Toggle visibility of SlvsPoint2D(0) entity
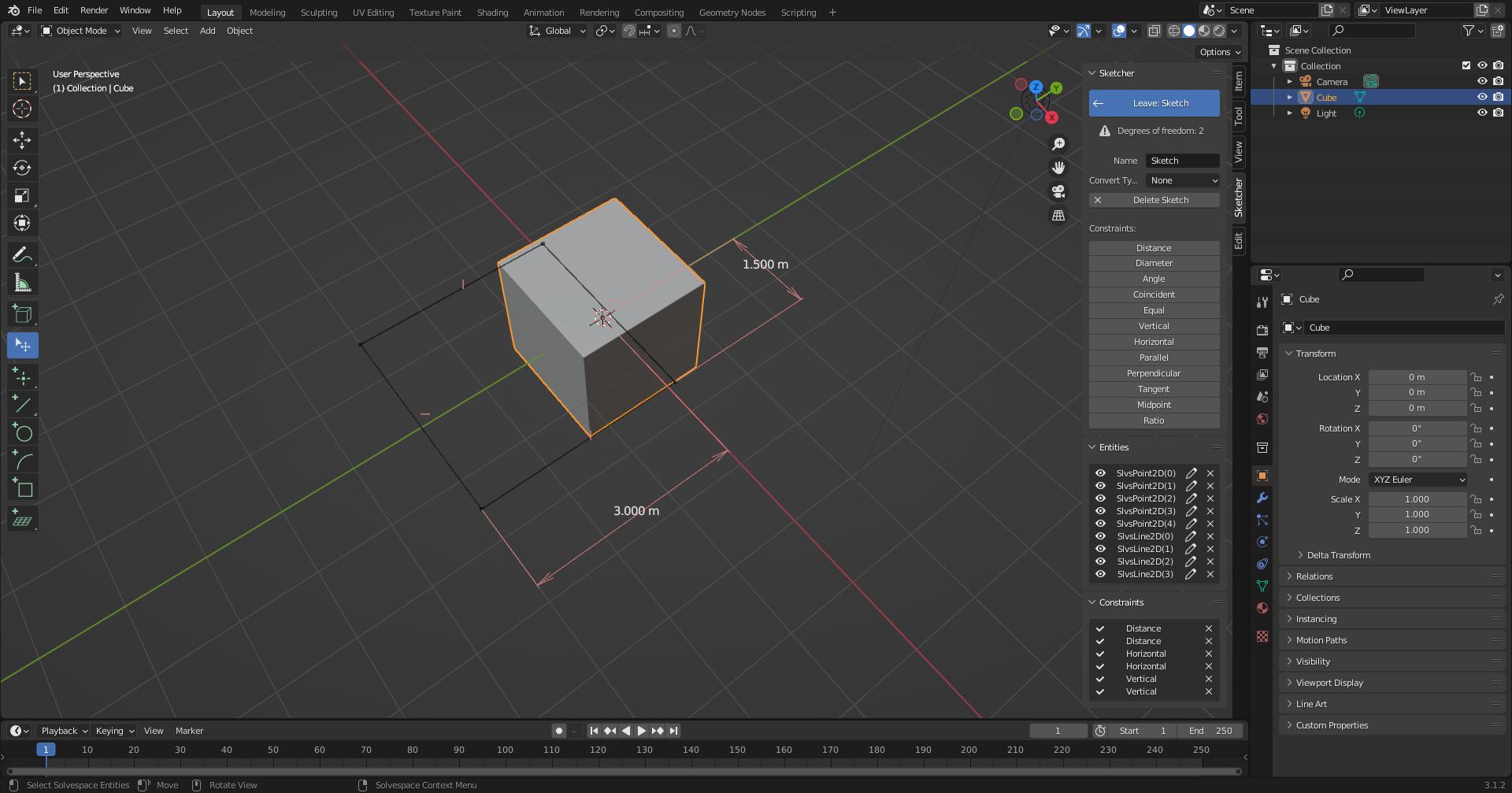The height and width of the screenshot is (793, 1512). 1100,473
